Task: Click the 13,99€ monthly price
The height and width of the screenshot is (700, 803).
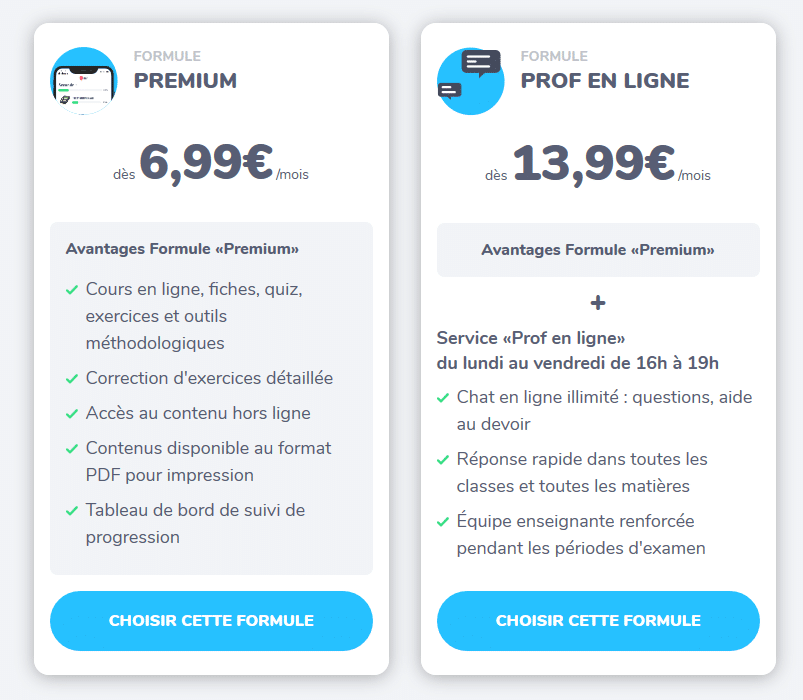Action: click(594, 164)
